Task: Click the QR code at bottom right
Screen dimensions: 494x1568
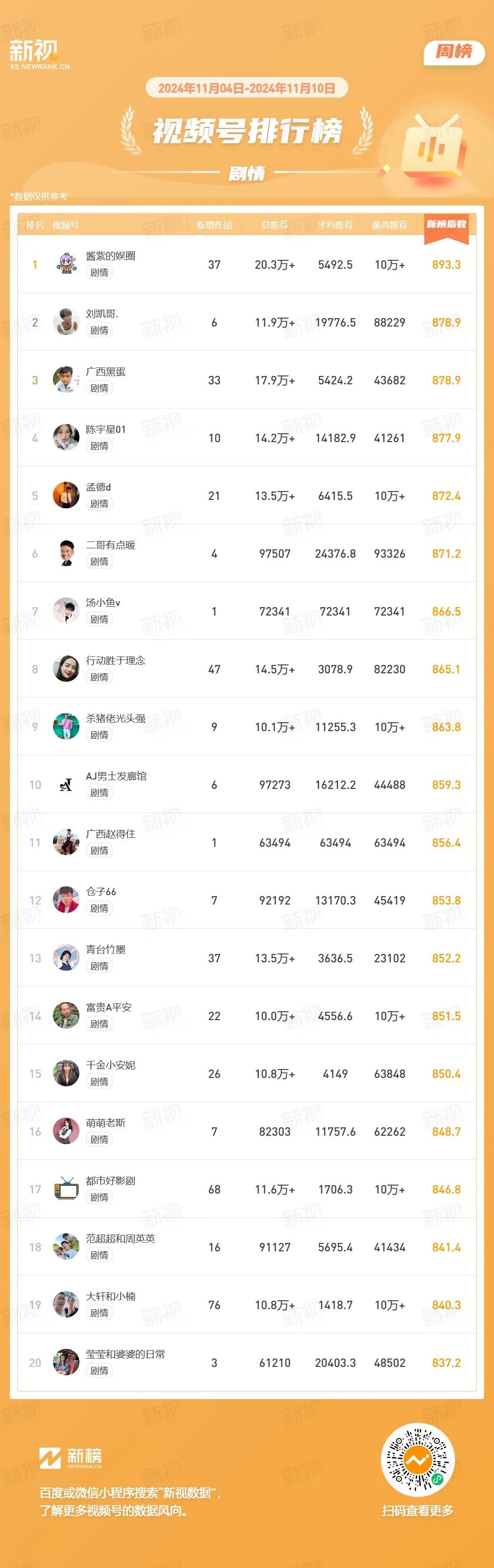Action: (417, 1460)
